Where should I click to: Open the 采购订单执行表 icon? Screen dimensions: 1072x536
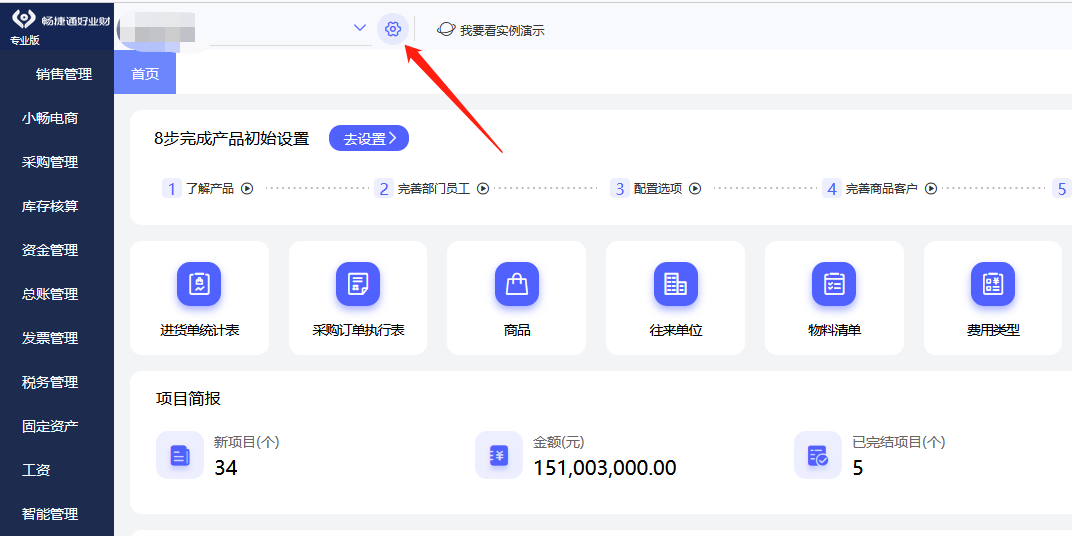click(x=358, y=284)
